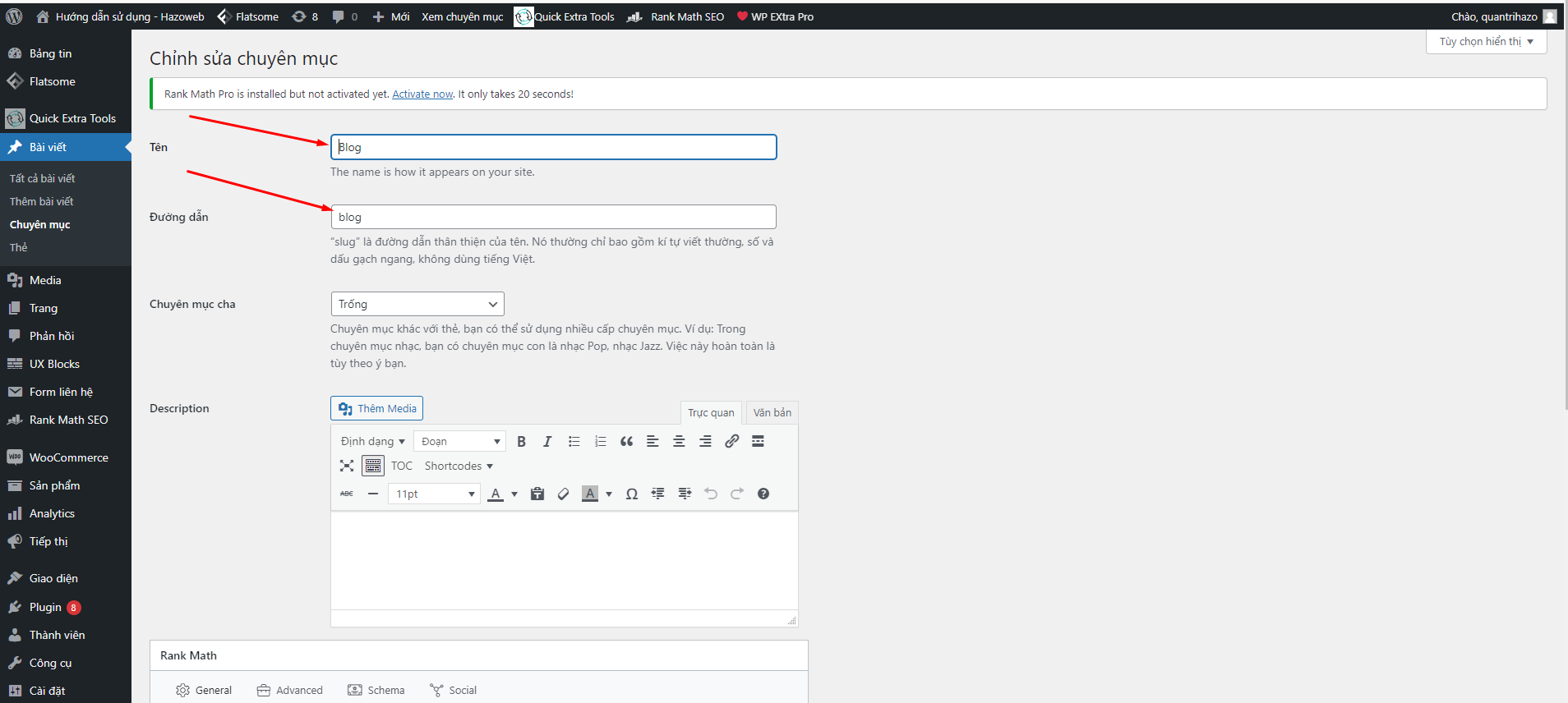This screenshot has height=703, width=1568.
Task: Toggle bold formatting in the editor
Action: click(521, 442)
